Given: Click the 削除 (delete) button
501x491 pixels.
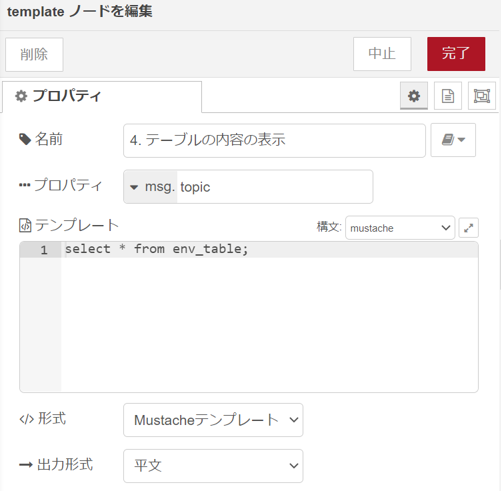Looking at the screenshot, I should tap(34, 54).
